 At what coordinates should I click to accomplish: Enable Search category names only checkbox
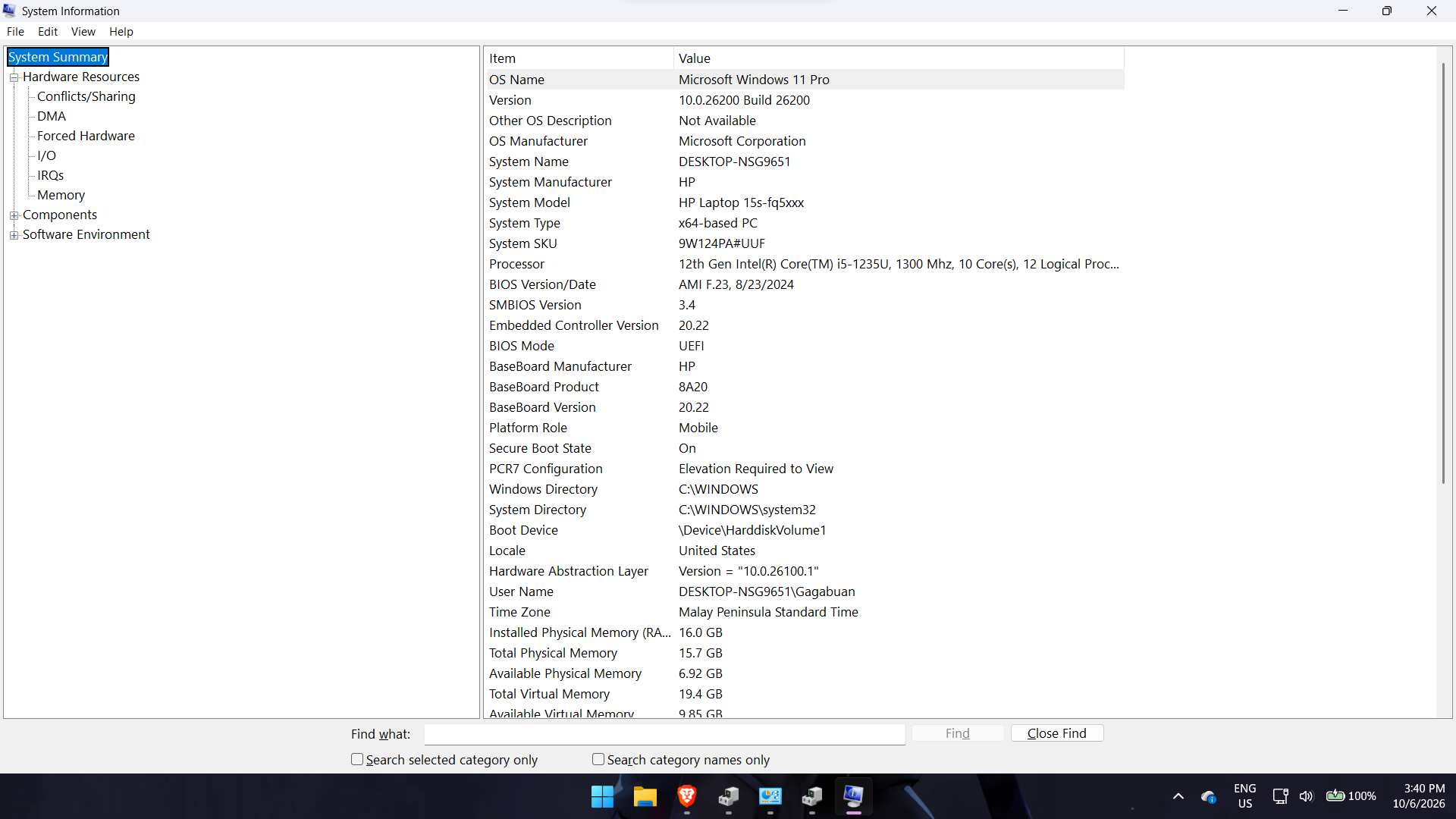click(x=598, y=759)
